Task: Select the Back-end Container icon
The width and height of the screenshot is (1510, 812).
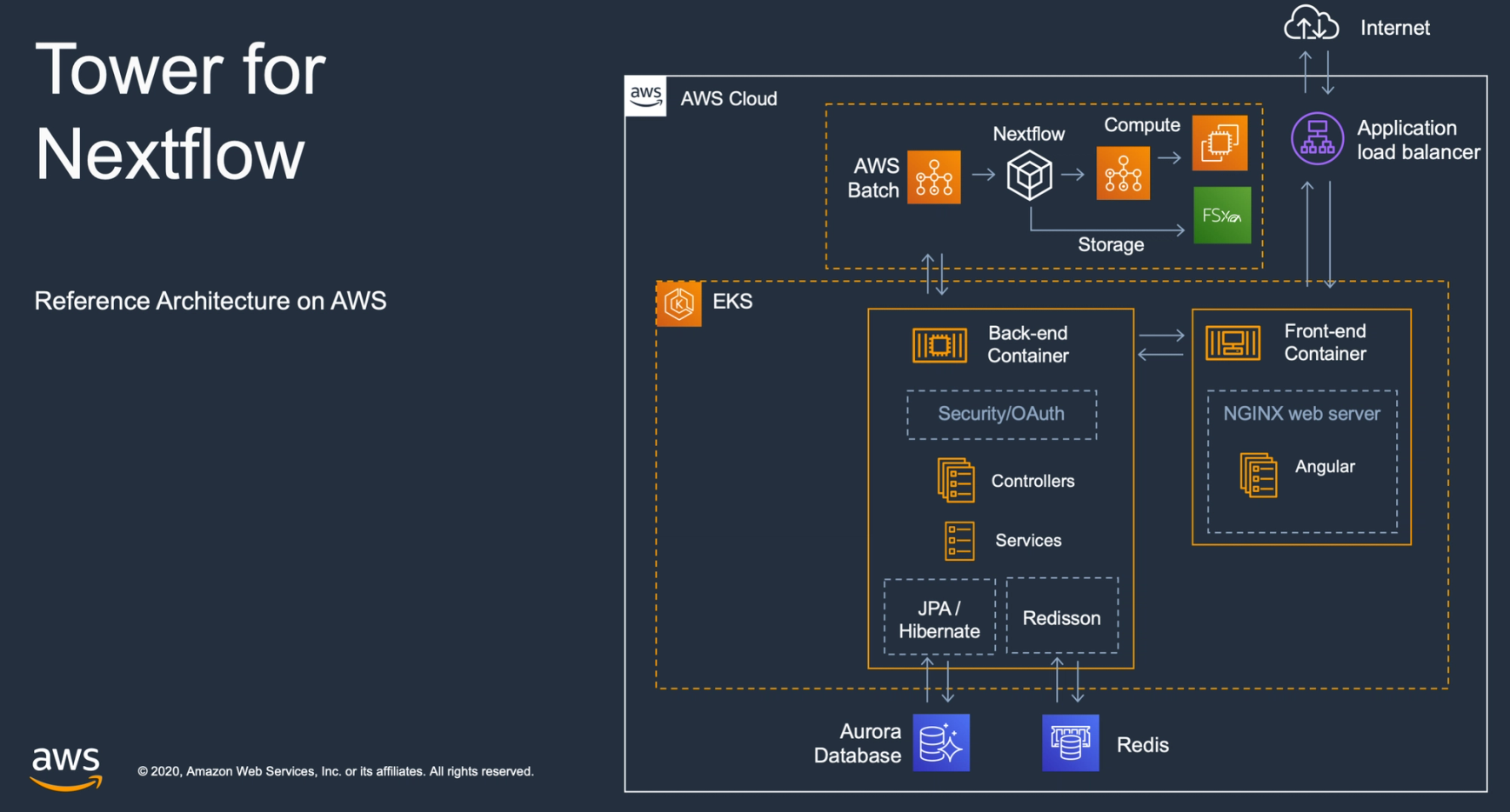Action: (x=939, y=345)
